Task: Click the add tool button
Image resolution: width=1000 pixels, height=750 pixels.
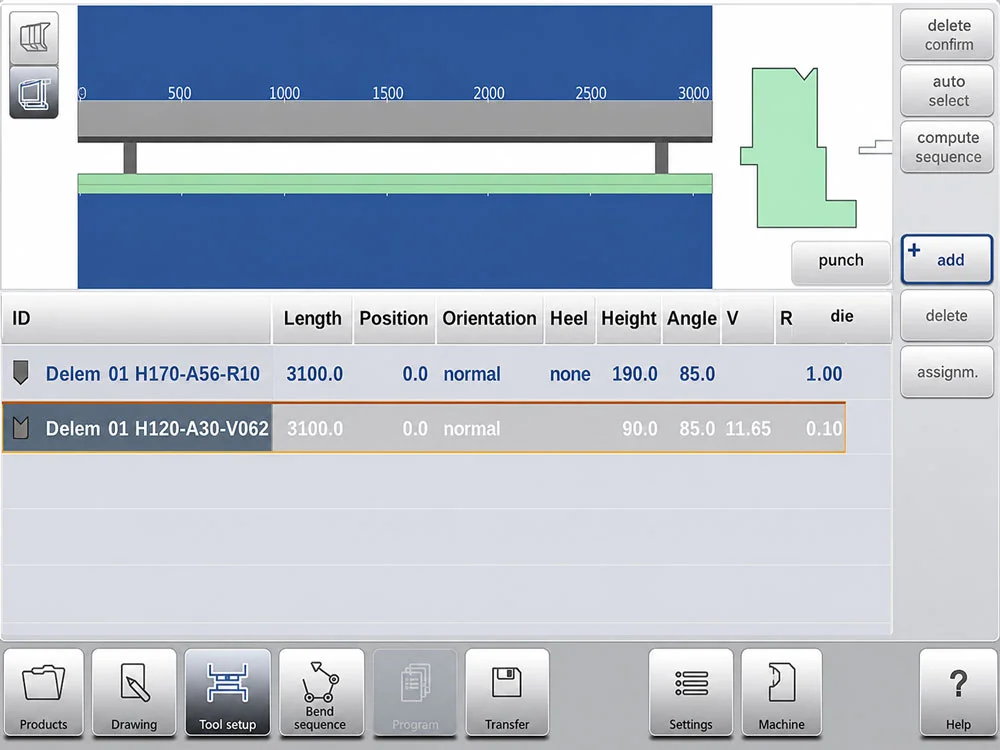Action: 947,260
